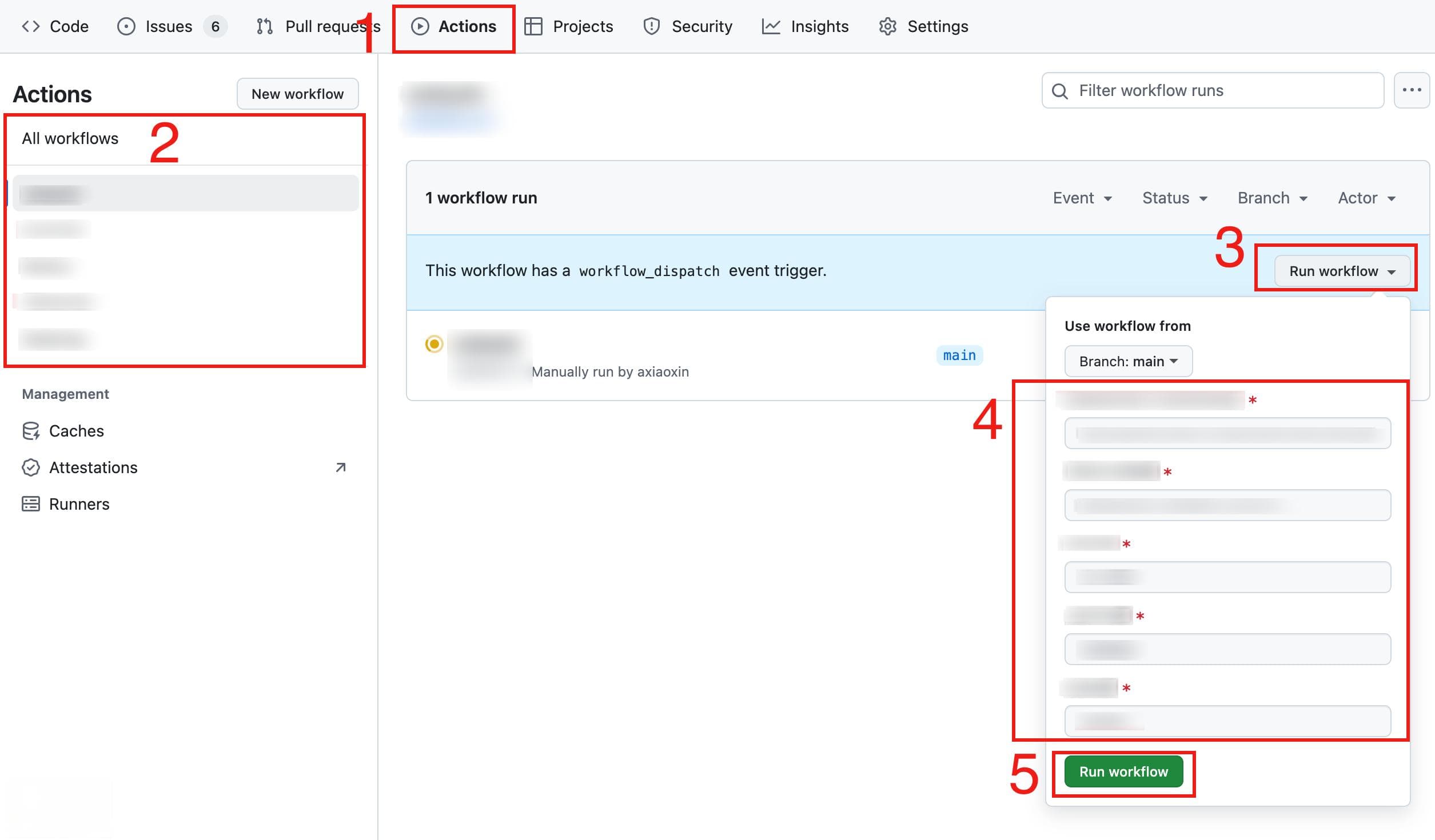Open the Issues tab
The width and height of the screenshot is (1435, 840).
(x=172, y=26)
